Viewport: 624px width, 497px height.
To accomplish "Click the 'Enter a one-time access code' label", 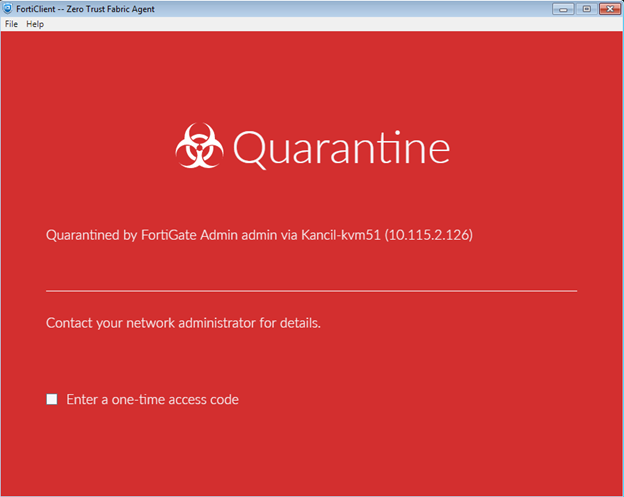I will click(x=152, y=400).
